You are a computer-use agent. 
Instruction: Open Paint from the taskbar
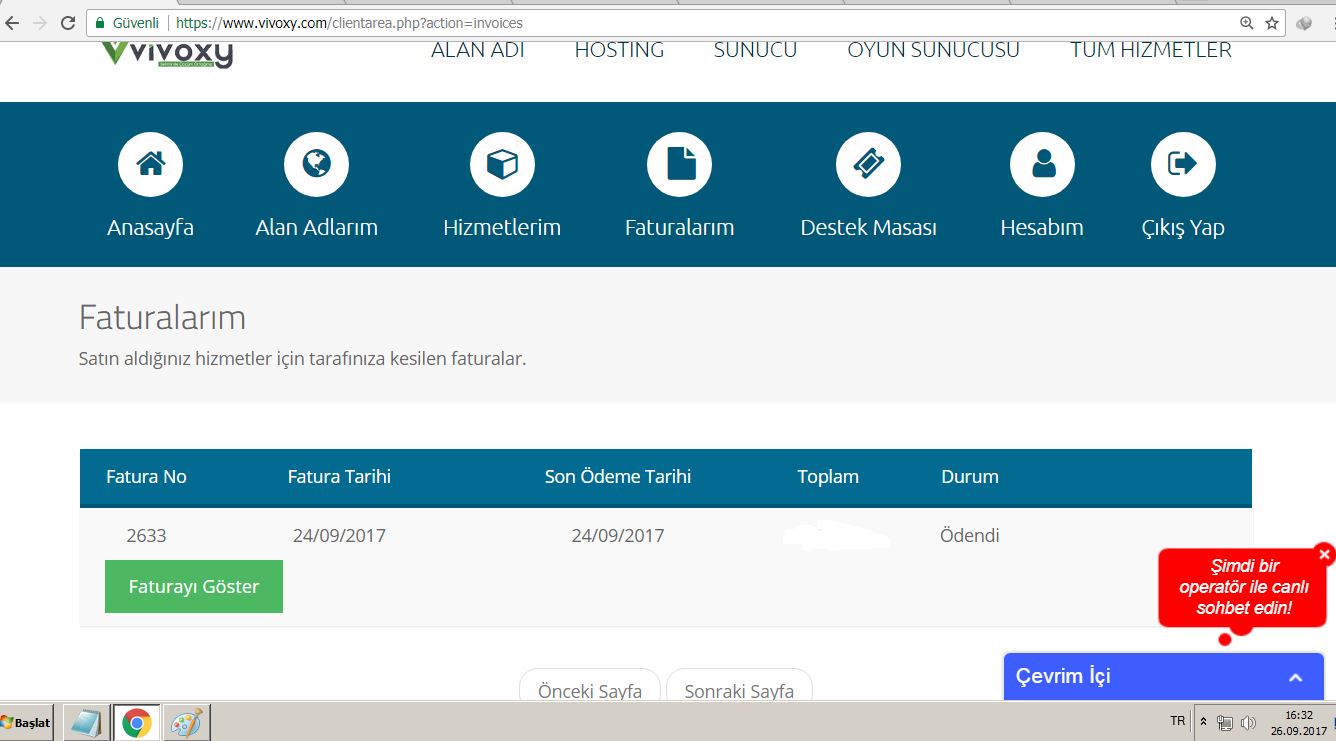coord(187,722)
